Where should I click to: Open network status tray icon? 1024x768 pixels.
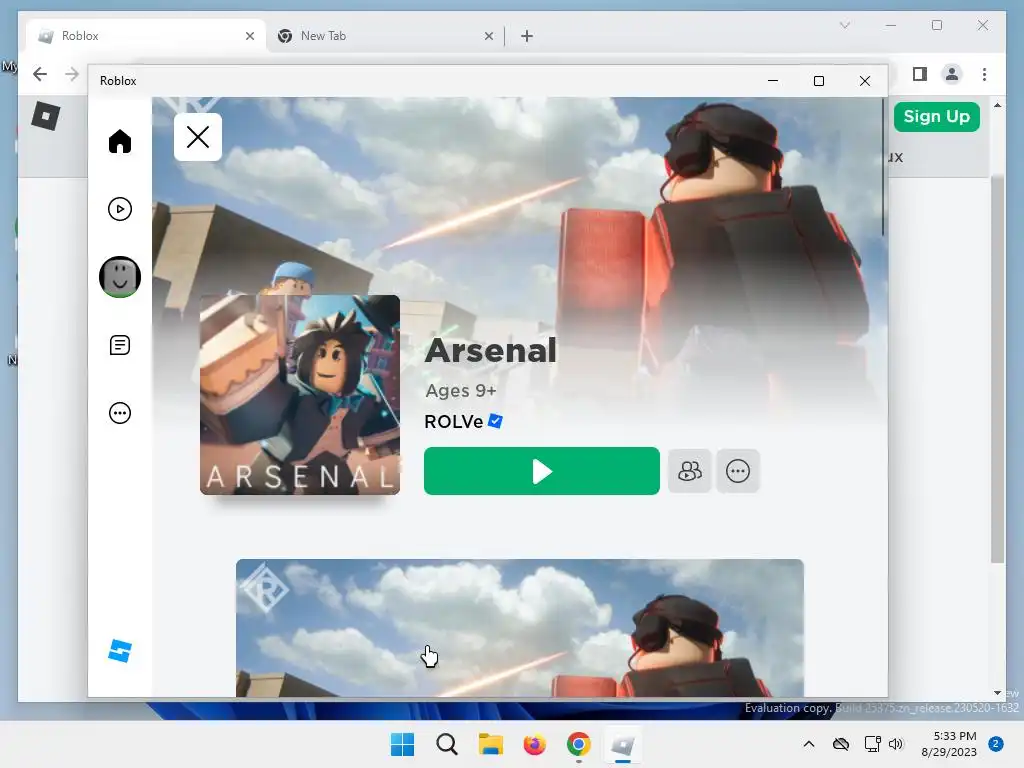872,744
